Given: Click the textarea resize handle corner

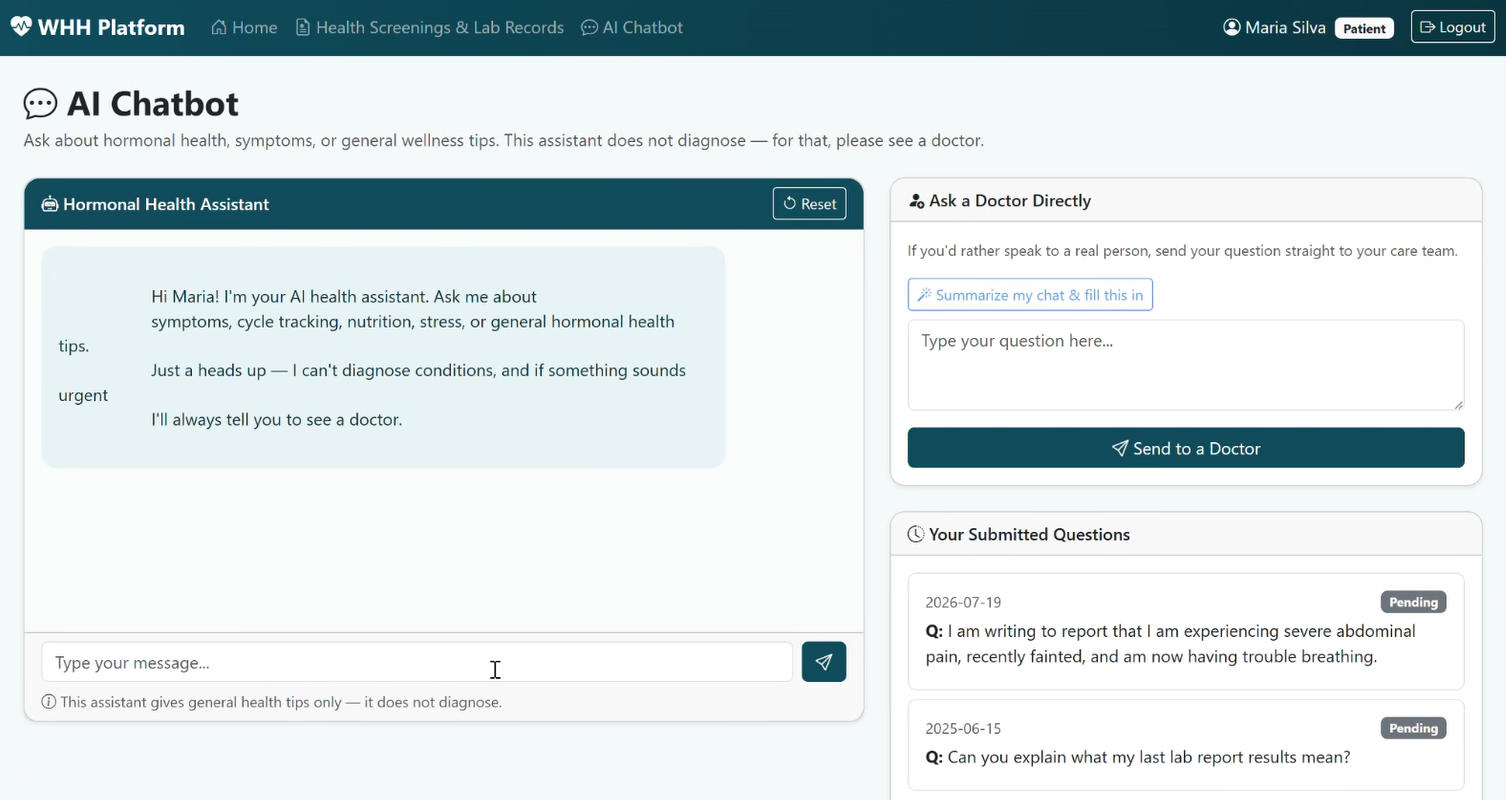Looking at the screenshot, I should pos(1458,403).
